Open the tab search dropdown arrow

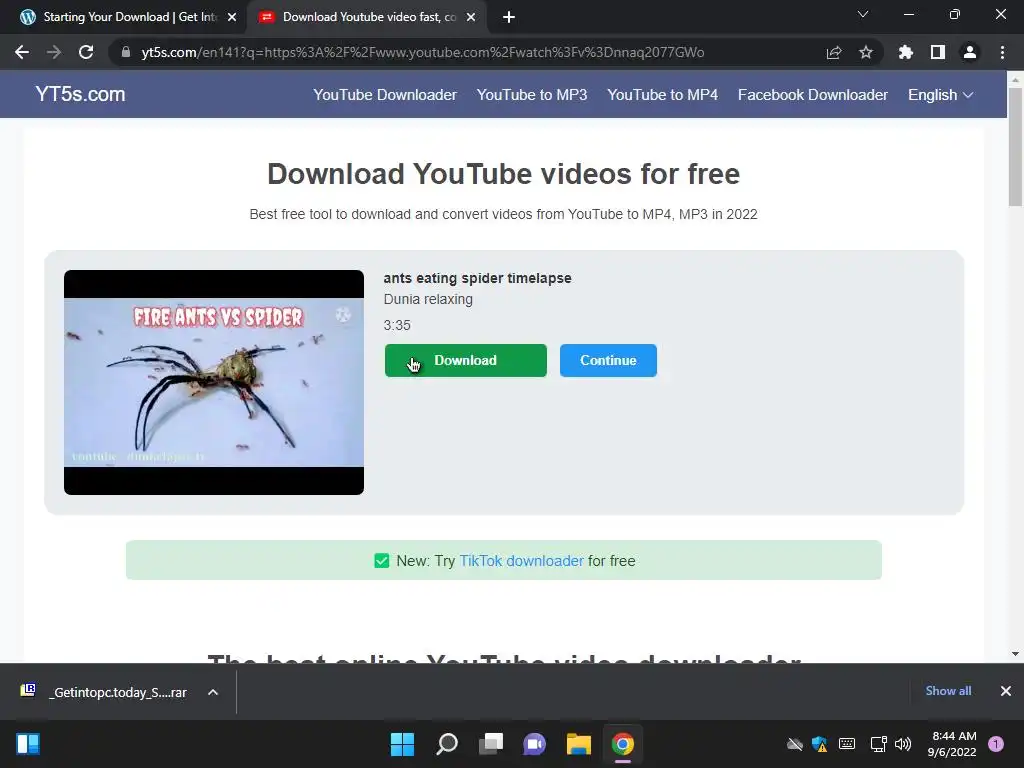(863, 14)
